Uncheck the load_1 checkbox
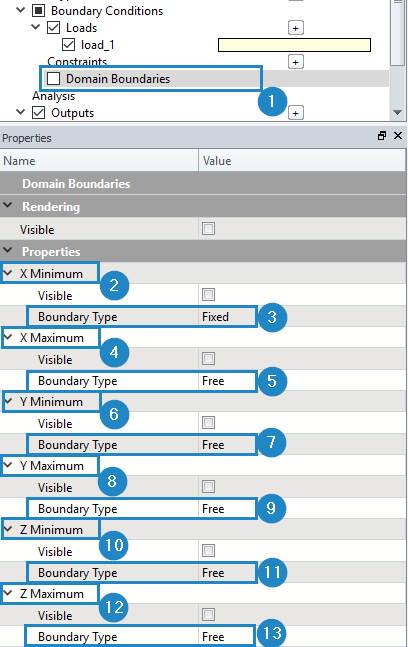 (68, 45)
